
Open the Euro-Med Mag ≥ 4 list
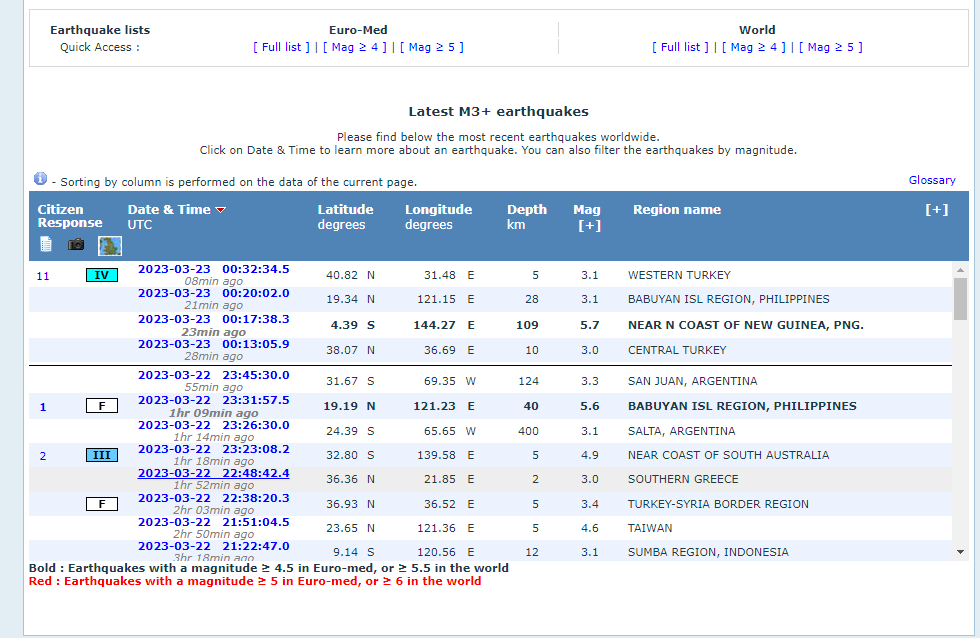point(354,47)
